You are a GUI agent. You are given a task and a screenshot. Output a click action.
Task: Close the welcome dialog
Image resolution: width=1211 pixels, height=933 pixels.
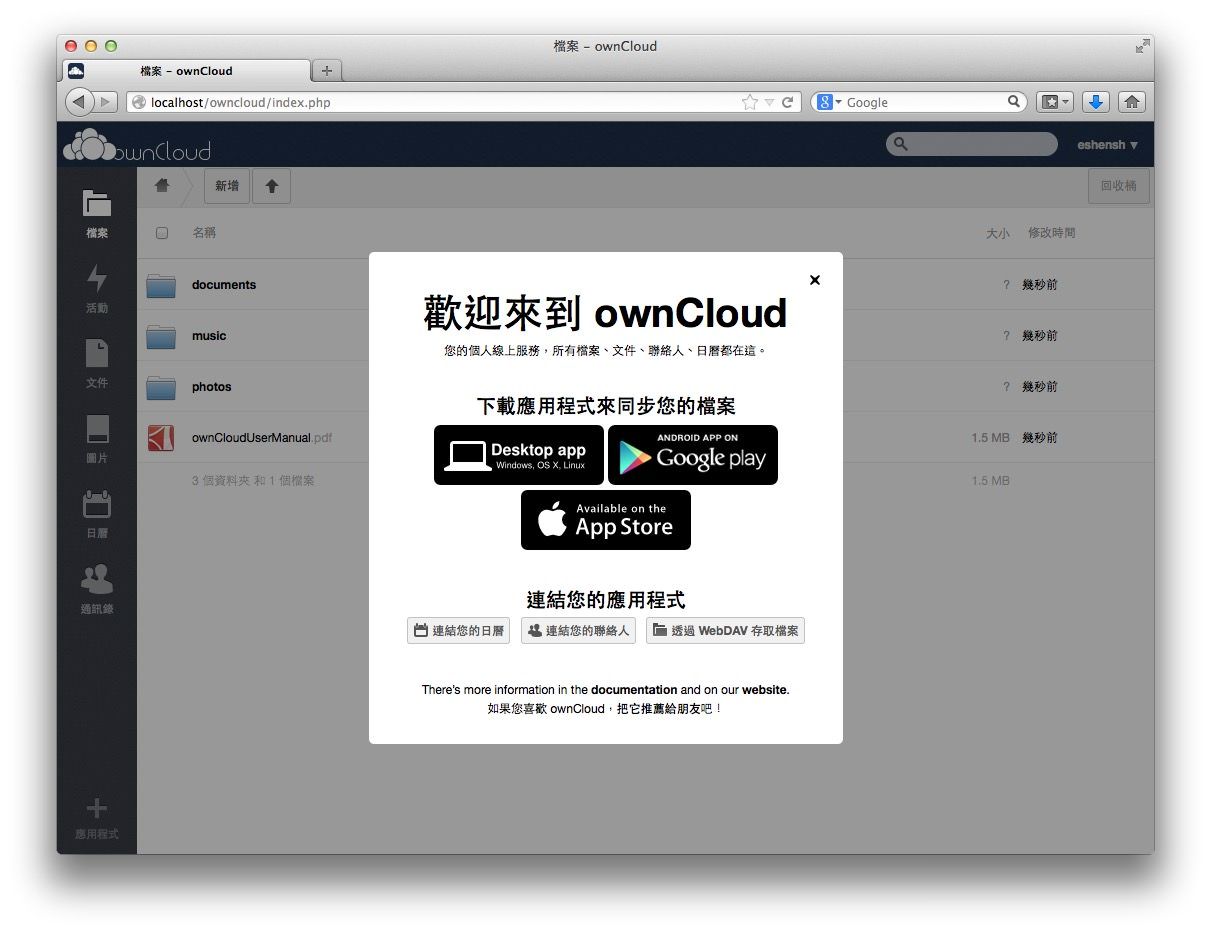[x=815, y=280]
